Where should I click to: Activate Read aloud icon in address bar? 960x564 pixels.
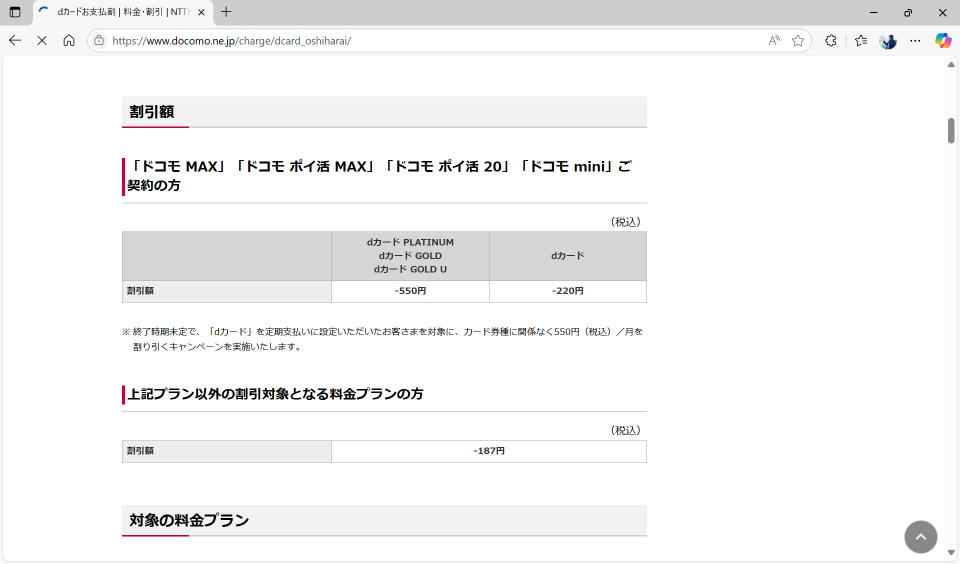[x=774, y=40]
